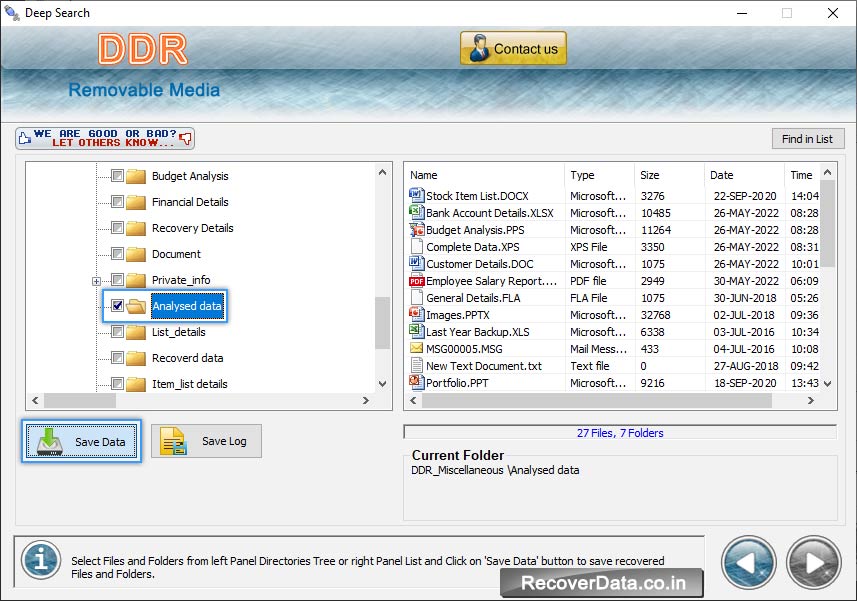Sort file list by Size column header
This screenshot has height=601, width=857.
click(670, 175)
